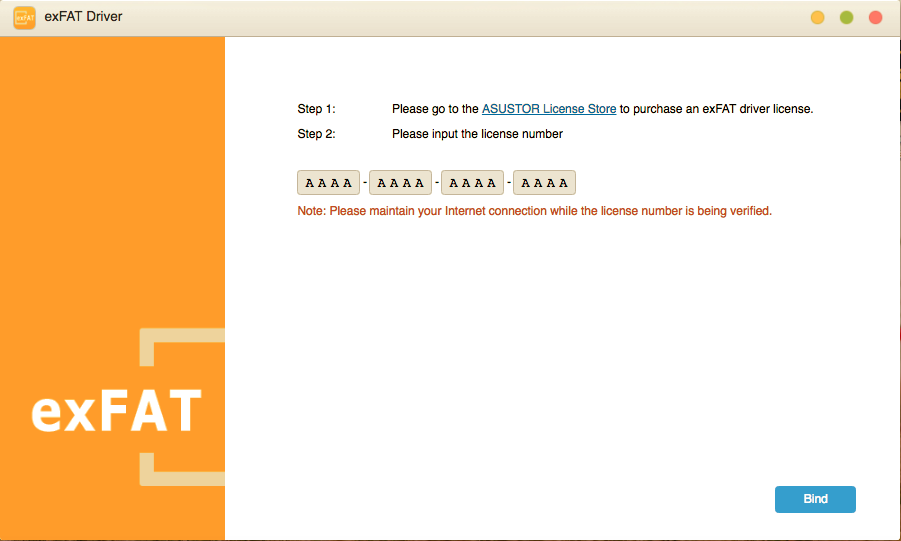This screenshot has height=541, width=901.
Task: Focus the fourth license number field
Action: (544, 183)
